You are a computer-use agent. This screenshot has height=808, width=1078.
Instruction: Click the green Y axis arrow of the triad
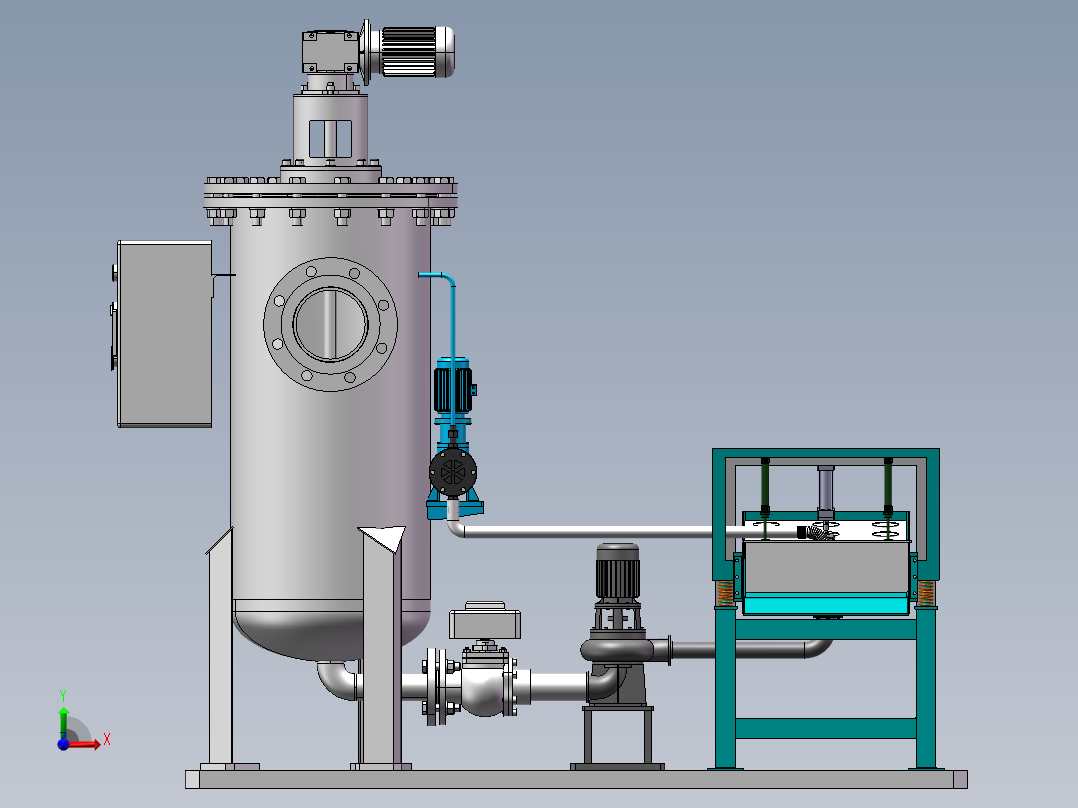[x=64, y=721]
